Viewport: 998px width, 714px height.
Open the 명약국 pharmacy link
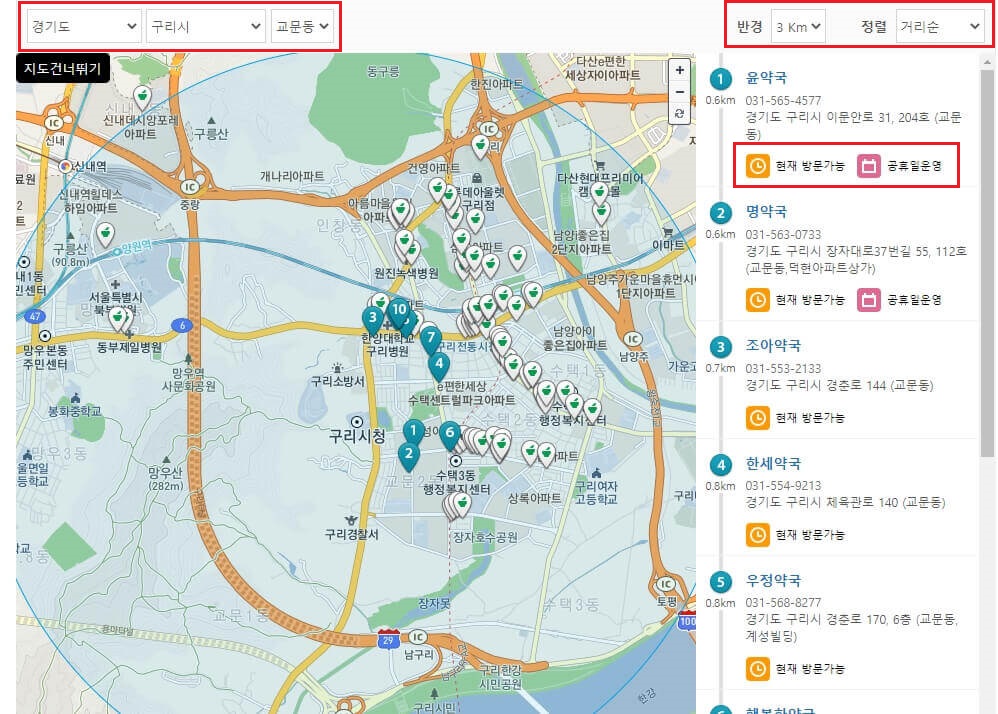766,212
